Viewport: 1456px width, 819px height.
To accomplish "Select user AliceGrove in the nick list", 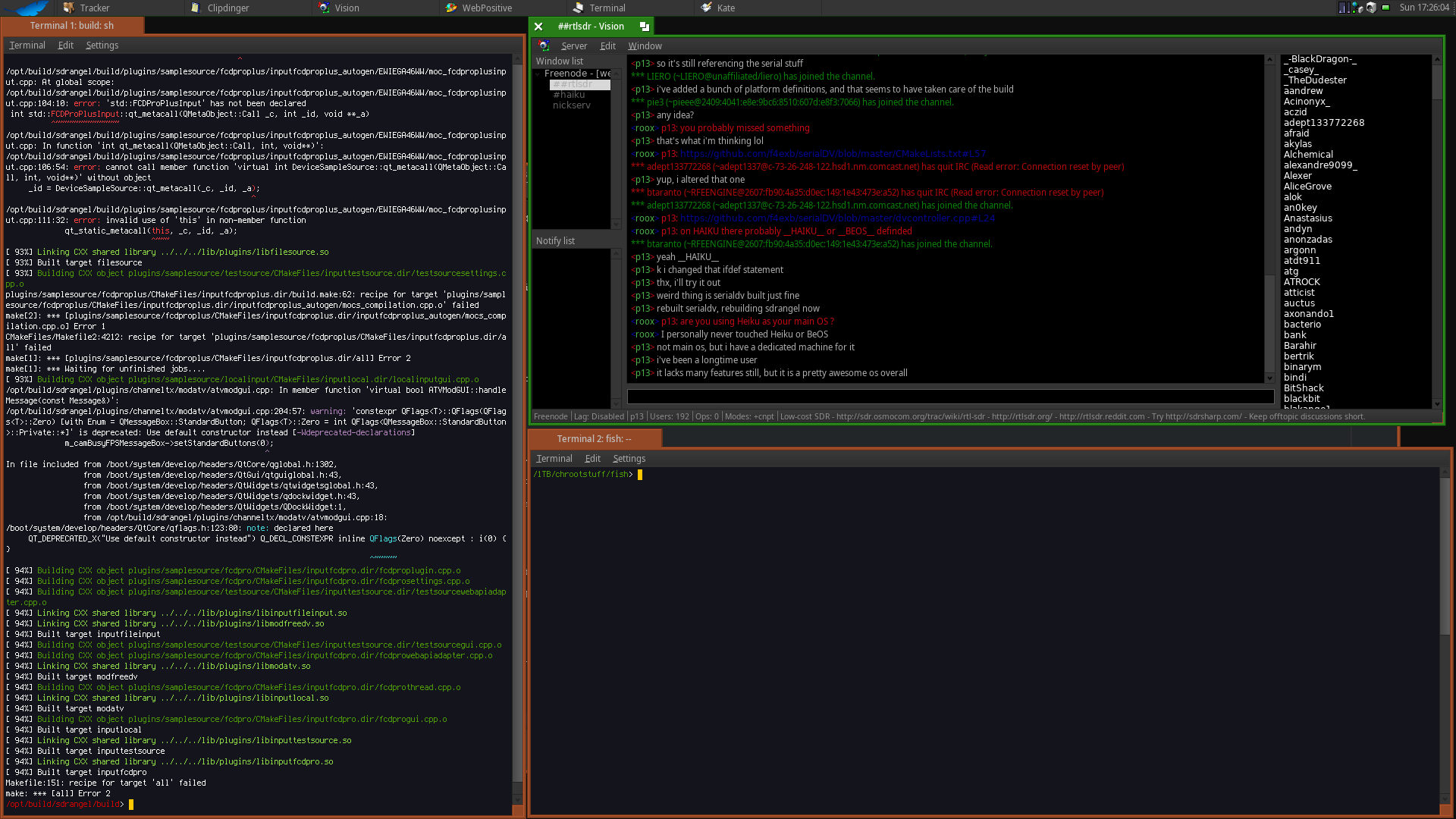I will (x=1307, y=187).
